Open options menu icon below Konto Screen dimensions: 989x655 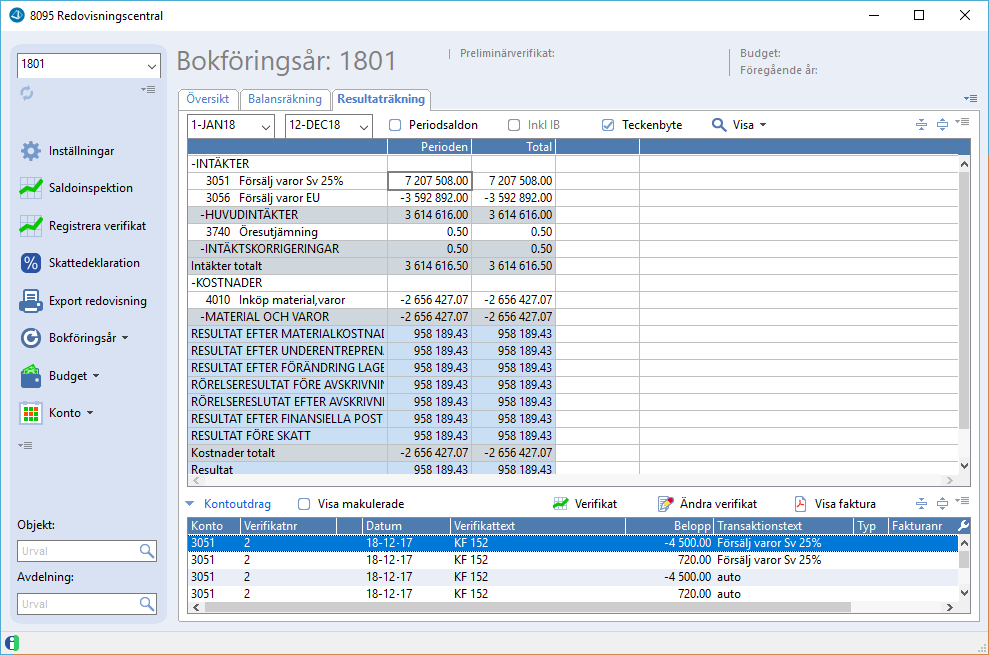click(x=25, y=446)
